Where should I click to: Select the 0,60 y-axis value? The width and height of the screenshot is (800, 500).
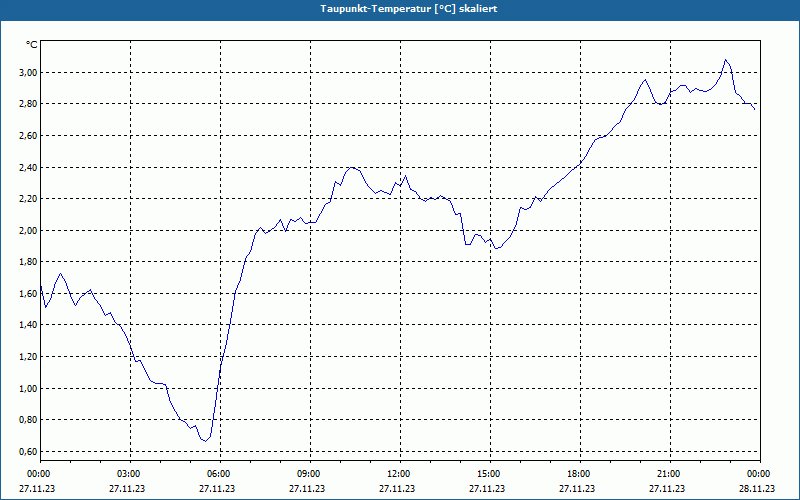pos(30,452)
